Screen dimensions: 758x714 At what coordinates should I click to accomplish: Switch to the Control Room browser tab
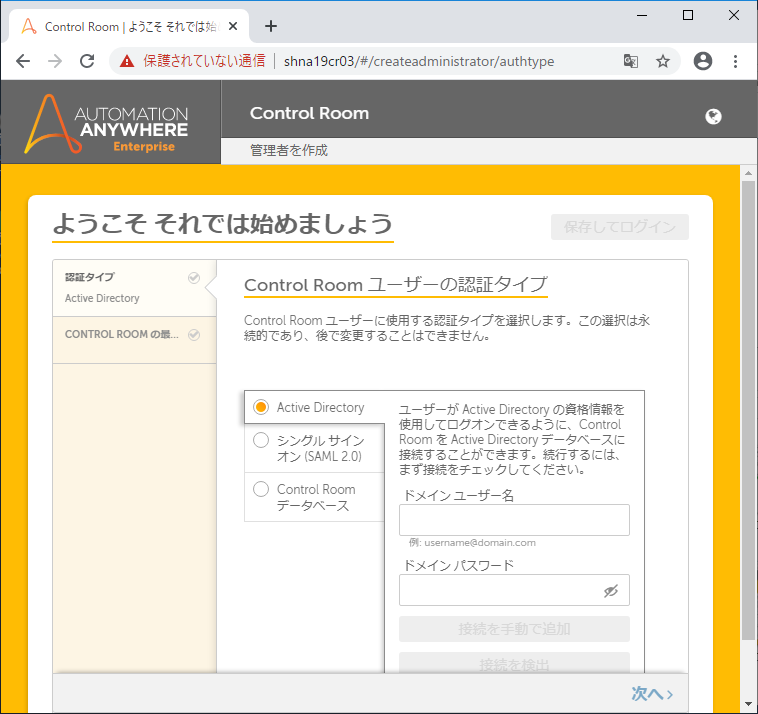129,27
